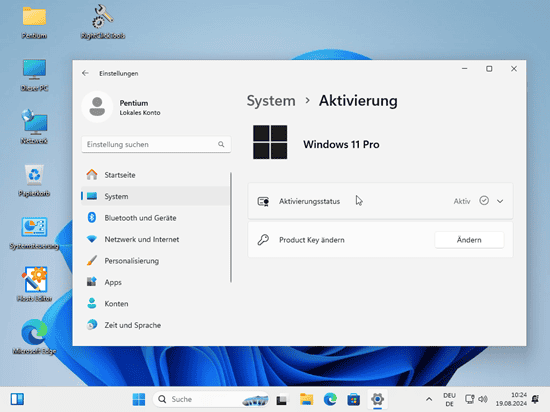Minimize the Einstellungen window
This screenshot has width=550, height=412.
(464, 69)
